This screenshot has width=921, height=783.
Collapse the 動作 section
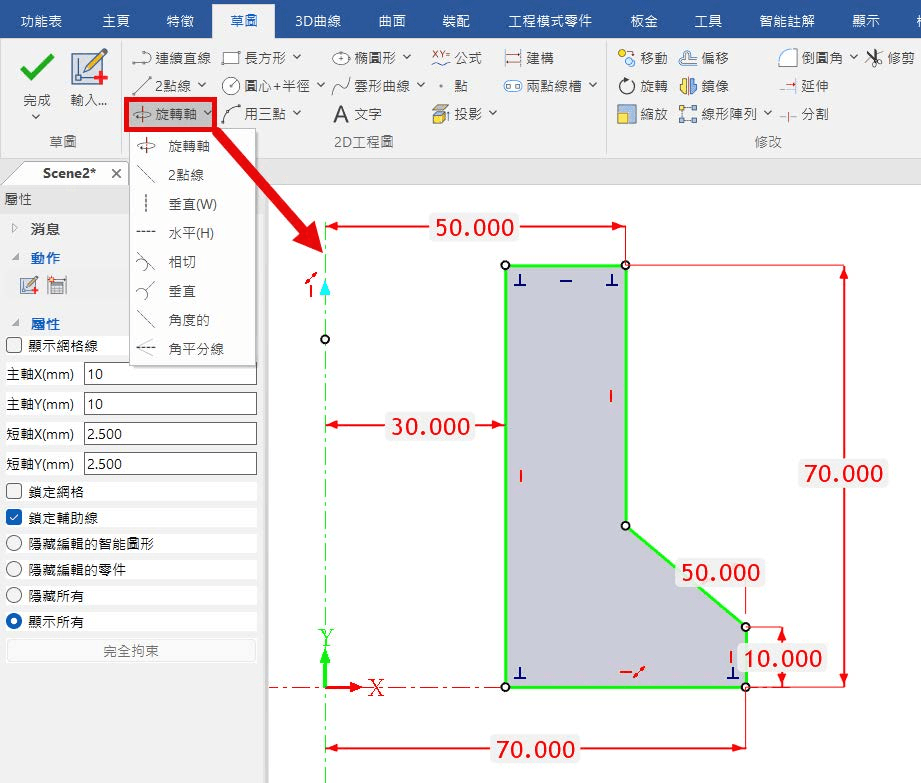[x=16, y=257]
